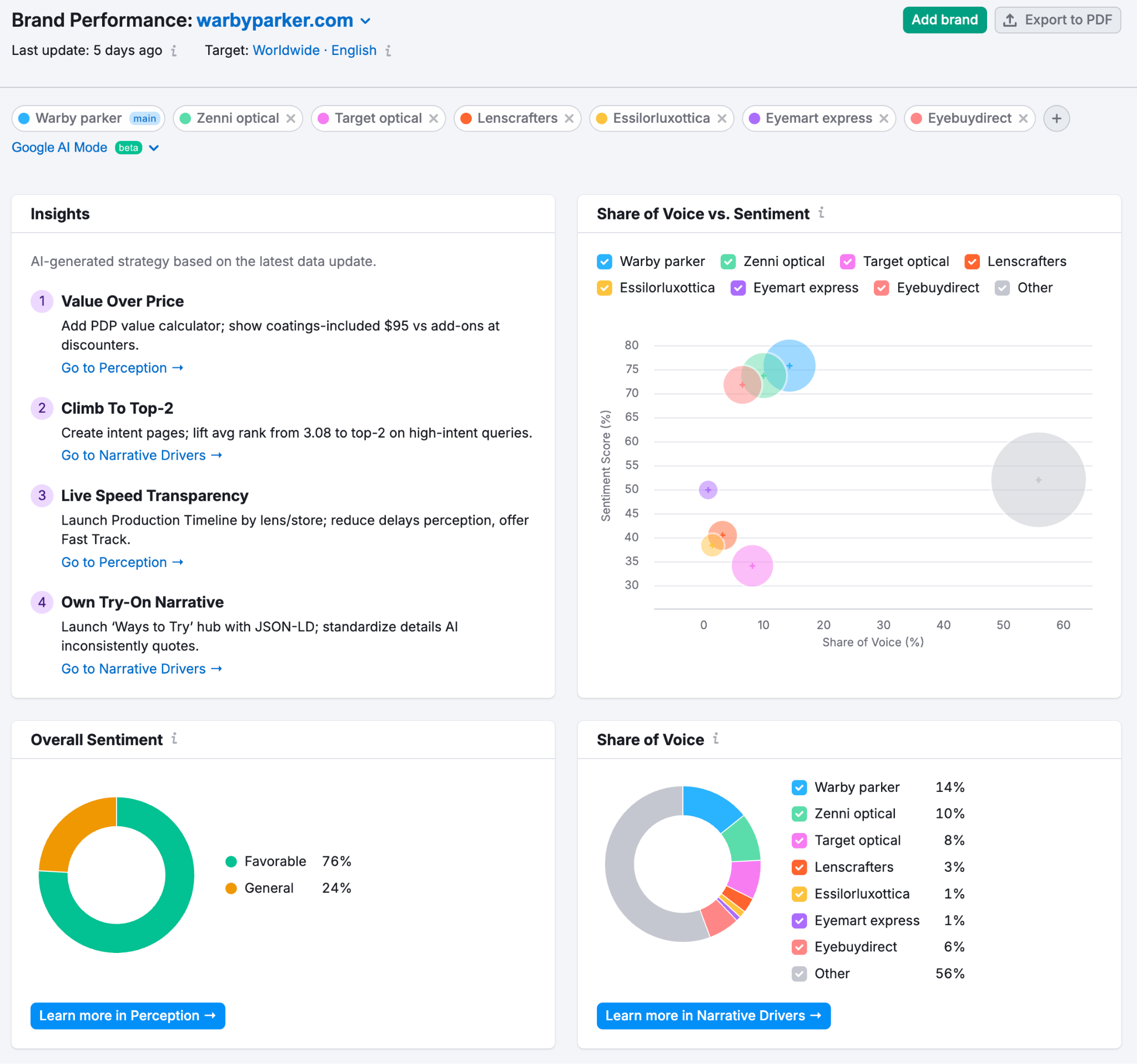This screenshot has width=1137, height=1064.
Task: Click the gray Other bubble in chart
Action: click(x=1038, y=479)
